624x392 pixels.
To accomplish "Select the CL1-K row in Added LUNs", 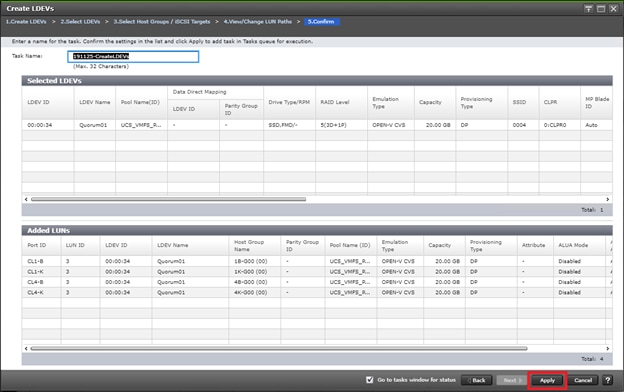I will (x=317, y=271).
